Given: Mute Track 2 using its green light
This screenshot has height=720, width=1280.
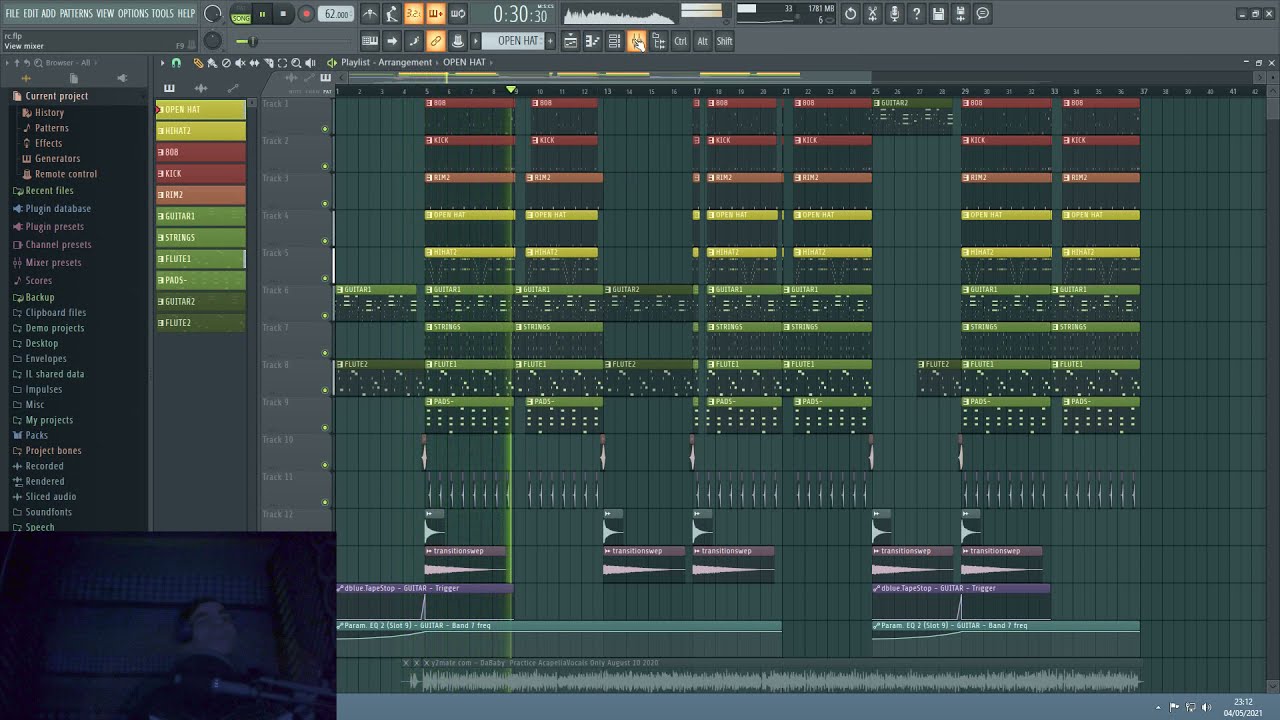Looking at the screenshot, I should pyautogui.click(x=325, y=166).
